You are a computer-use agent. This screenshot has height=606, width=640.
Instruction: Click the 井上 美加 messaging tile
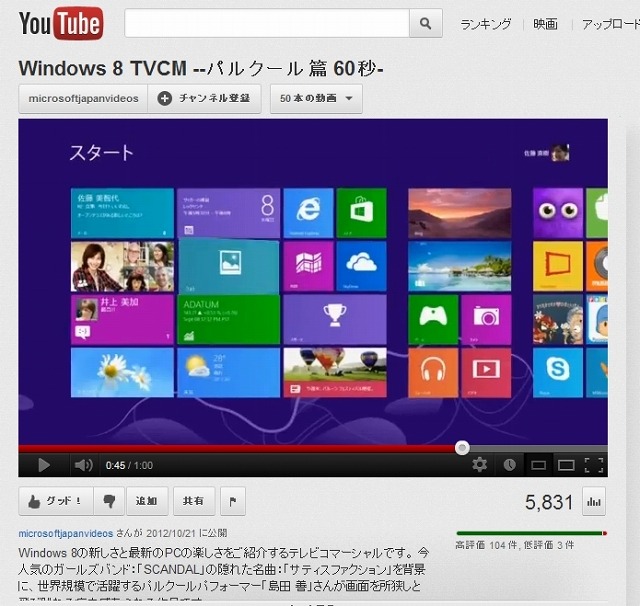(x=122, y=320)
